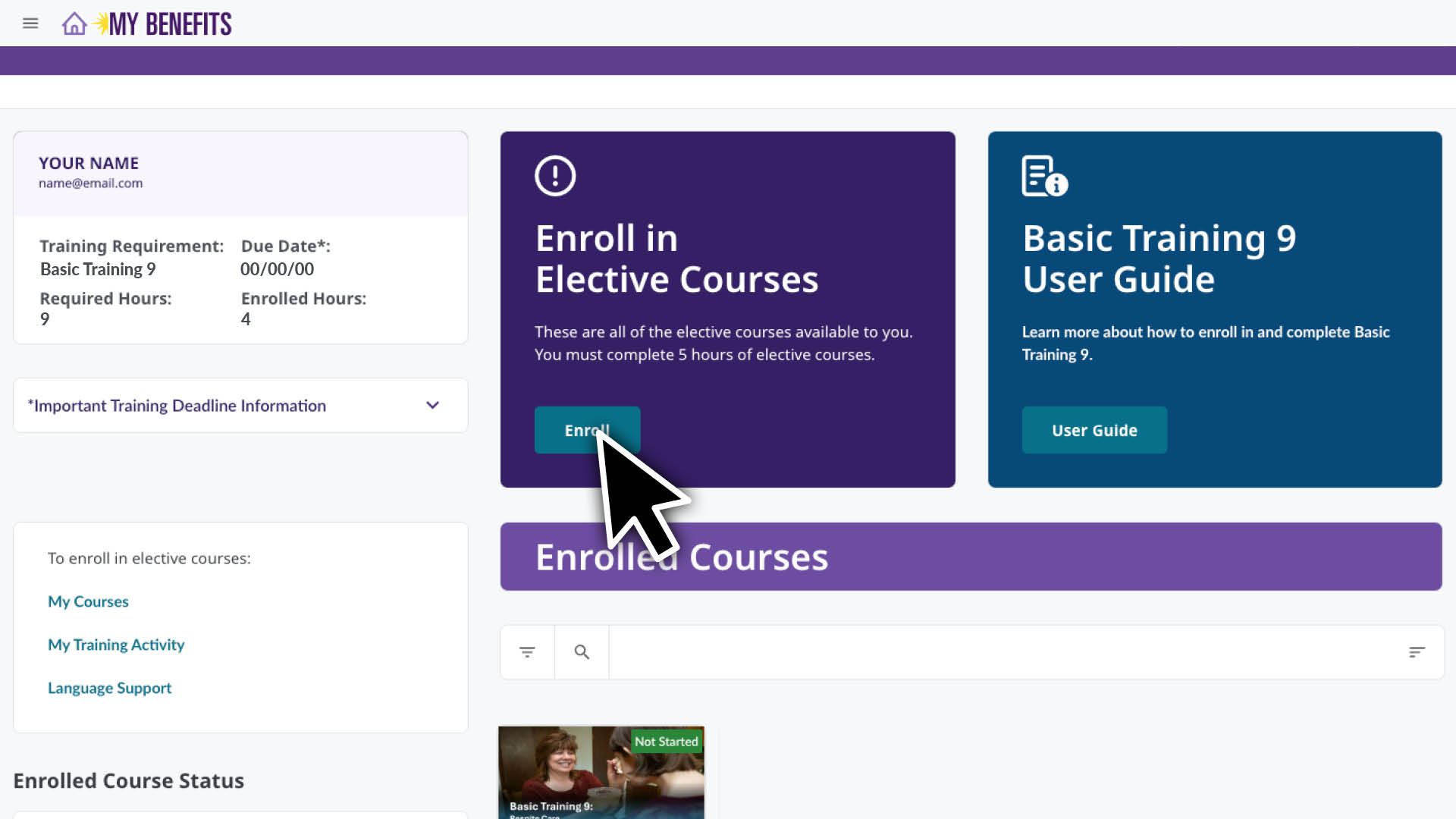Screen dimensions: 1456x819
Task: Open the hamburger navigation menu
Action: (30, 24)
